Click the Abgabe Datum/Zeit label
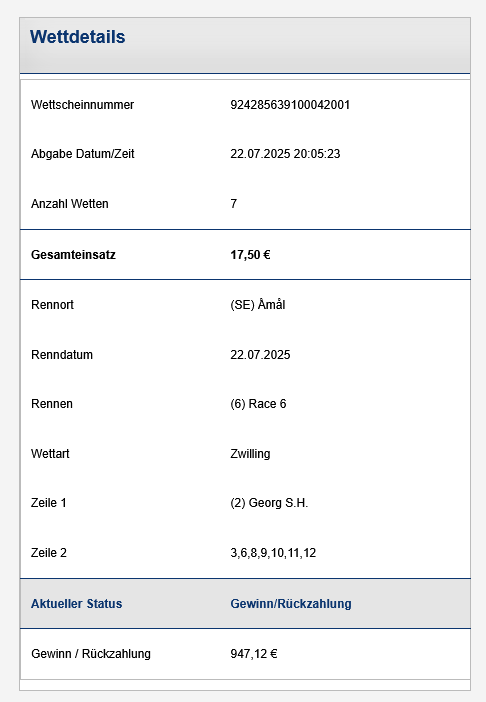Viewport: 486px width, 702px height. pyautogui.click(x=83, y=154)
